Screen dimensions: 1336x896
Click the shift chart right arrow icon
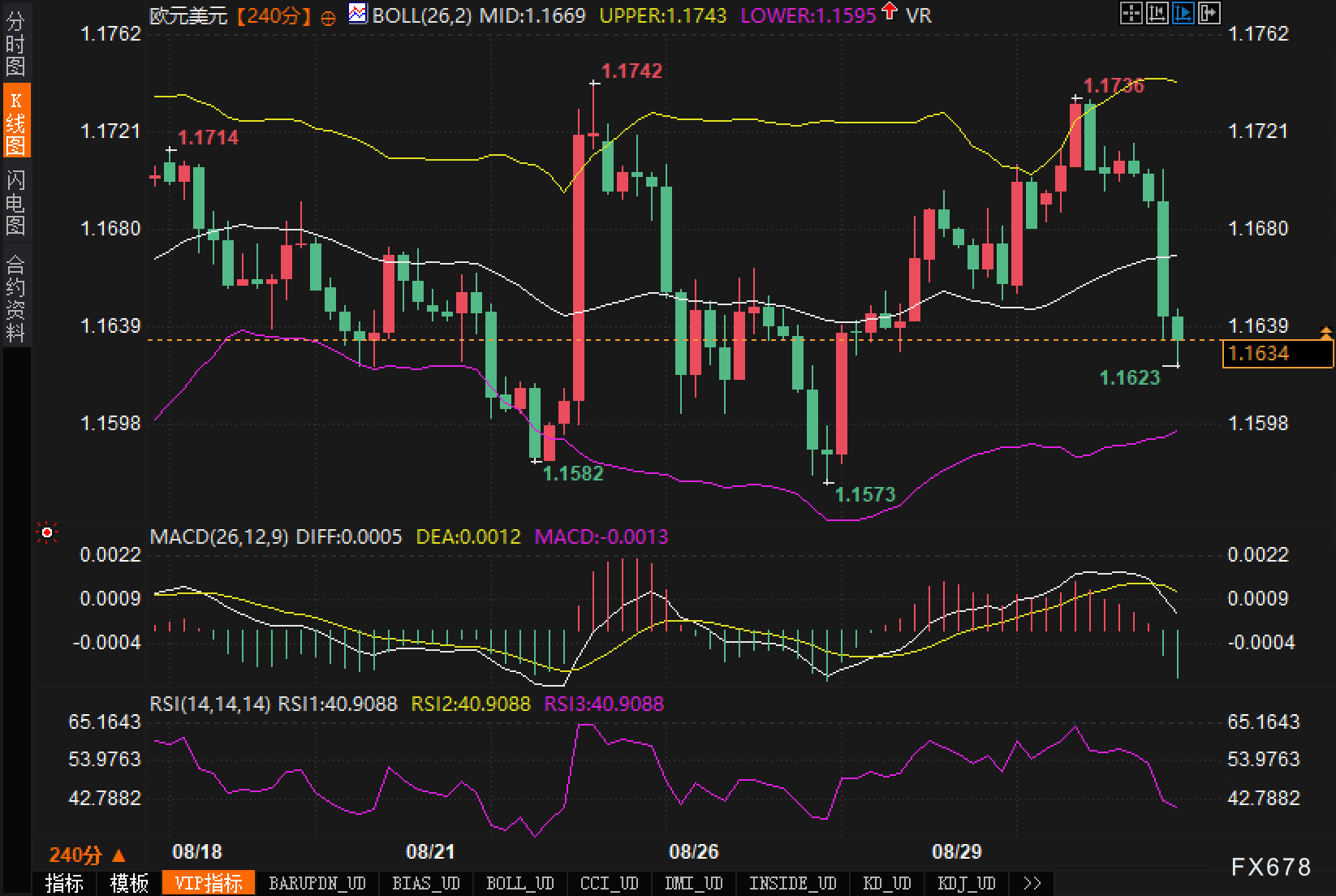coord(1209,13)
